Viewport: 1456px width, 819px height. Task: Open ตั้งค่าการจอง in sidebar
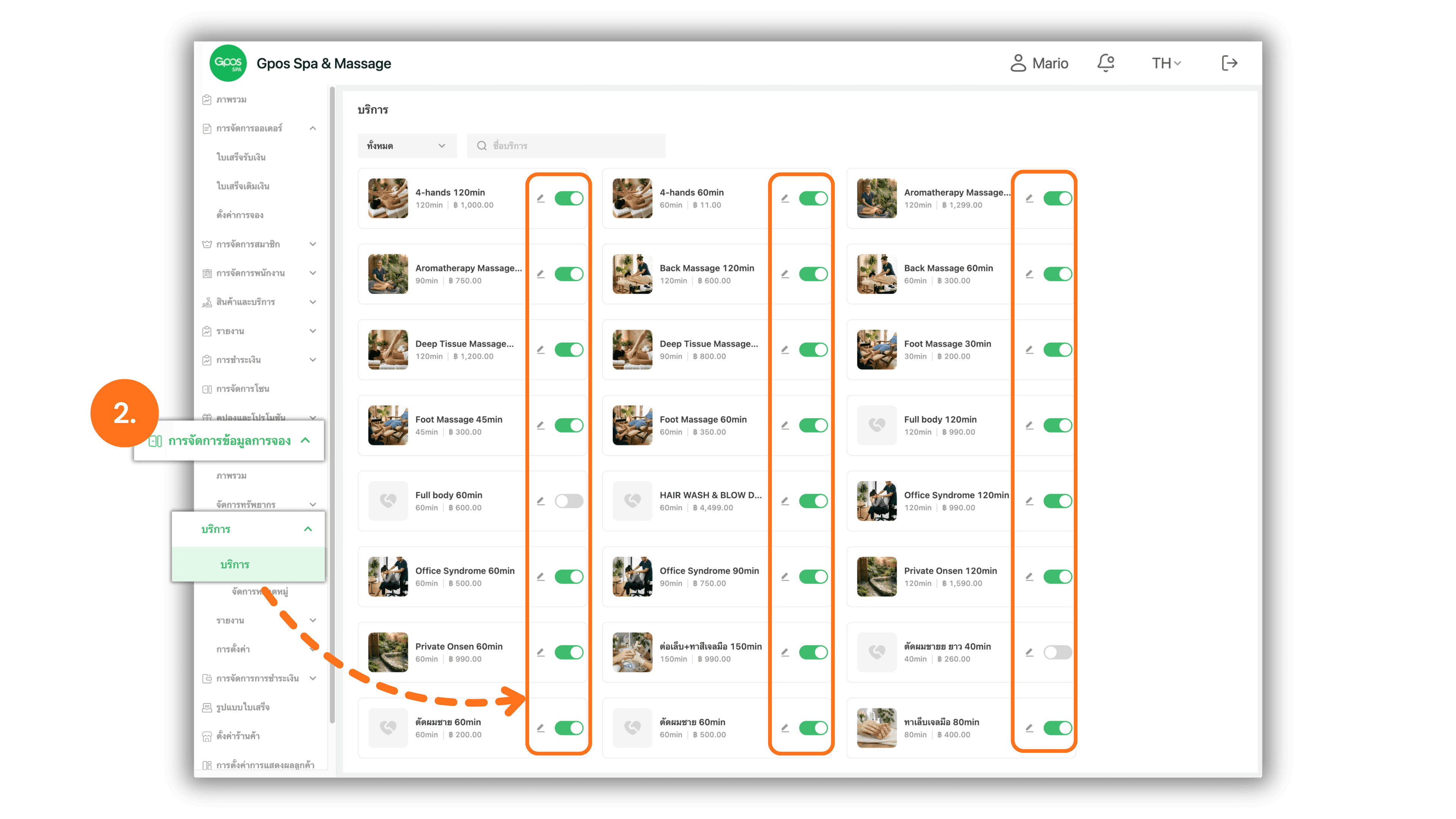(240, 215)
